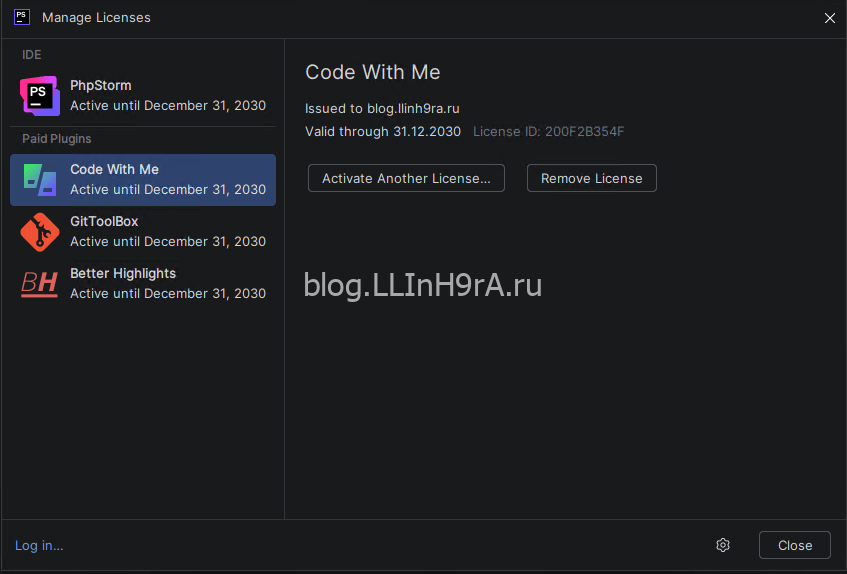This screenshot has height=574, width=847.
Task: Click the Close button at bottom right
Action: point(794,545)
